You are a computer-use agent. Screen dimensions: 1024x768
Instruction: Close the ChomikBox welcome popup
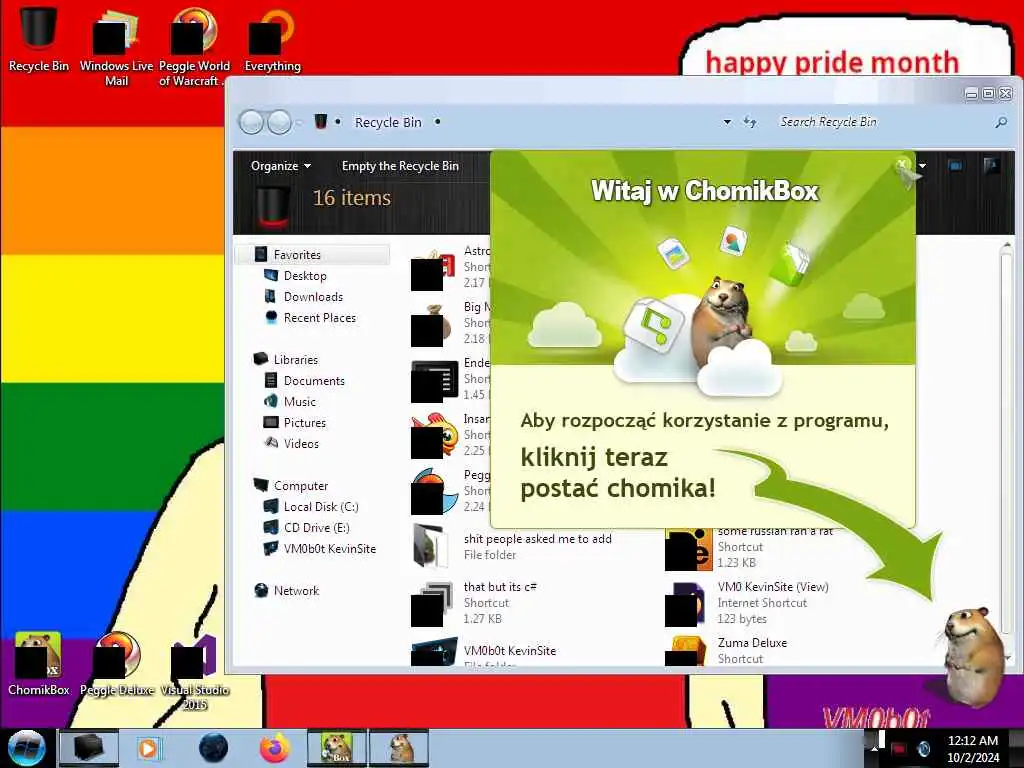[x=902, y=164]
